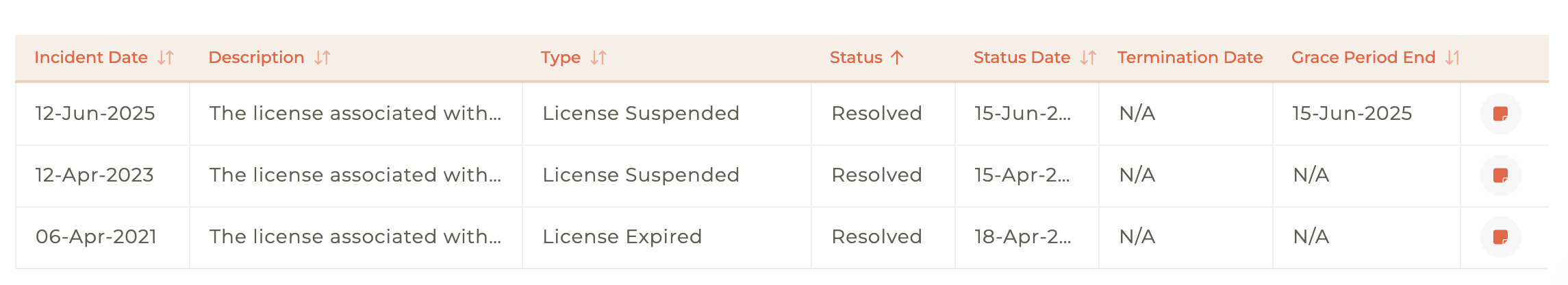The image size is (1568, 285).
Task: Click Grace Period End sort arrows
Action: [x=1453, y=58]
